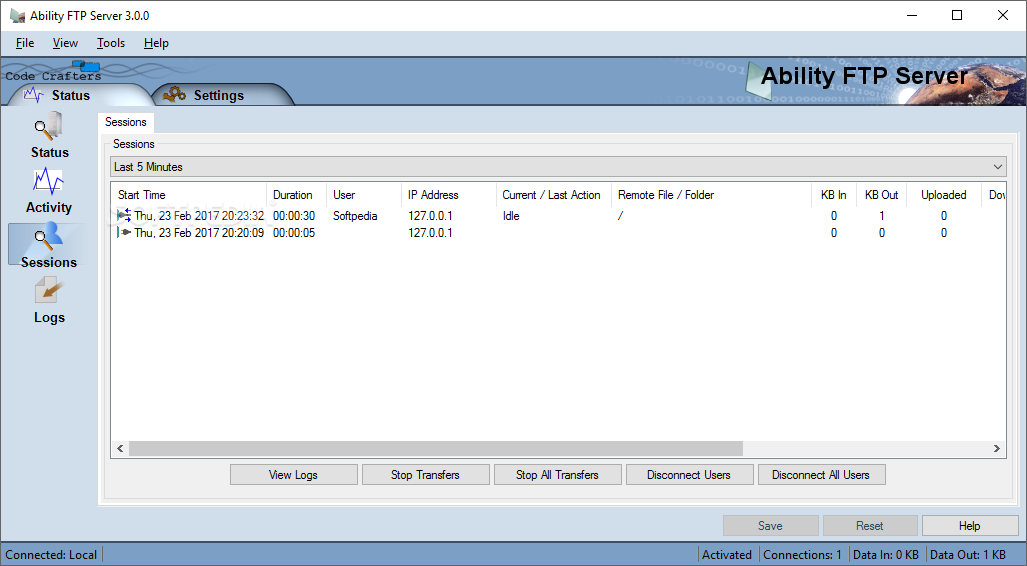This screenshot has height=566, width=1027.
Task: Sort by KB Out column header
Action: [x=882, y=195]
